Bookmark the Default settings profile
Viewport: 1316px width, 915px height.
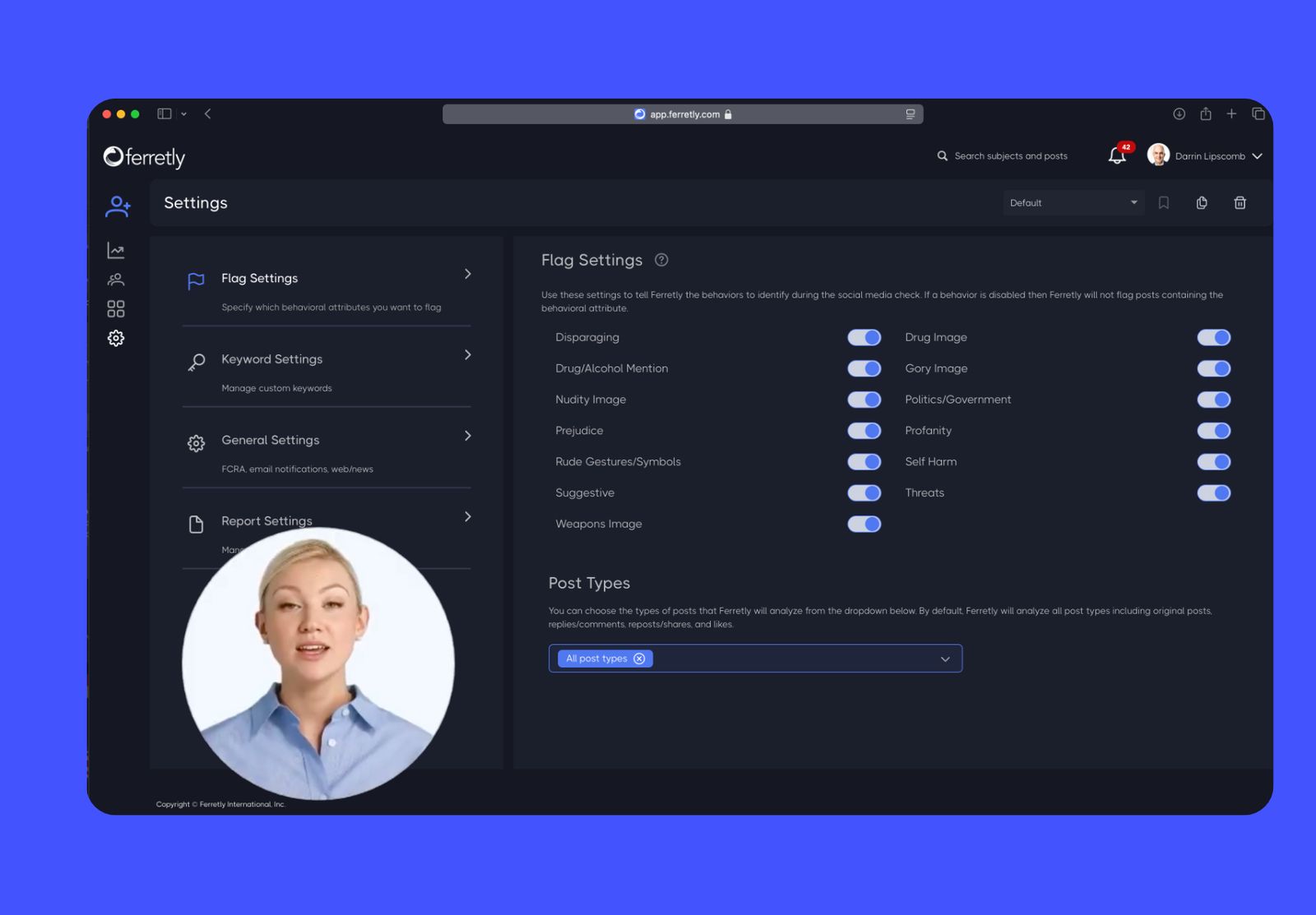1164,202
